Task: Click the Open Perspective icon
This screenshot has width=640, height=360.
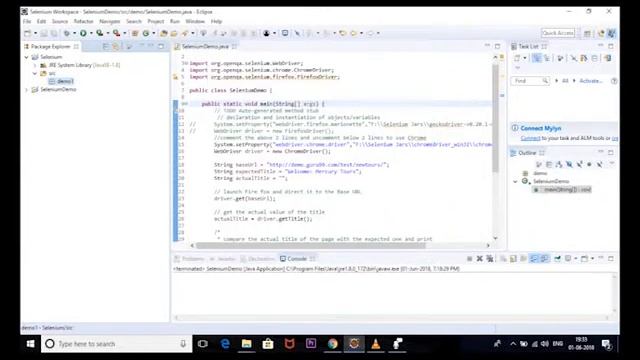Action: point(587,33)
